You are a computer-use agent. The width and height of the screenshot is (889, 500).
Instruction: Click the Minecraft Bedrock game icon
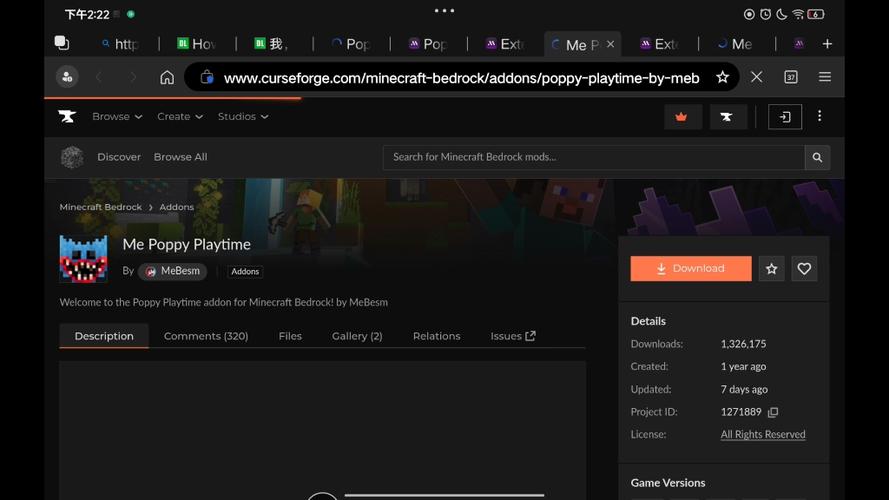coord(72,157)
